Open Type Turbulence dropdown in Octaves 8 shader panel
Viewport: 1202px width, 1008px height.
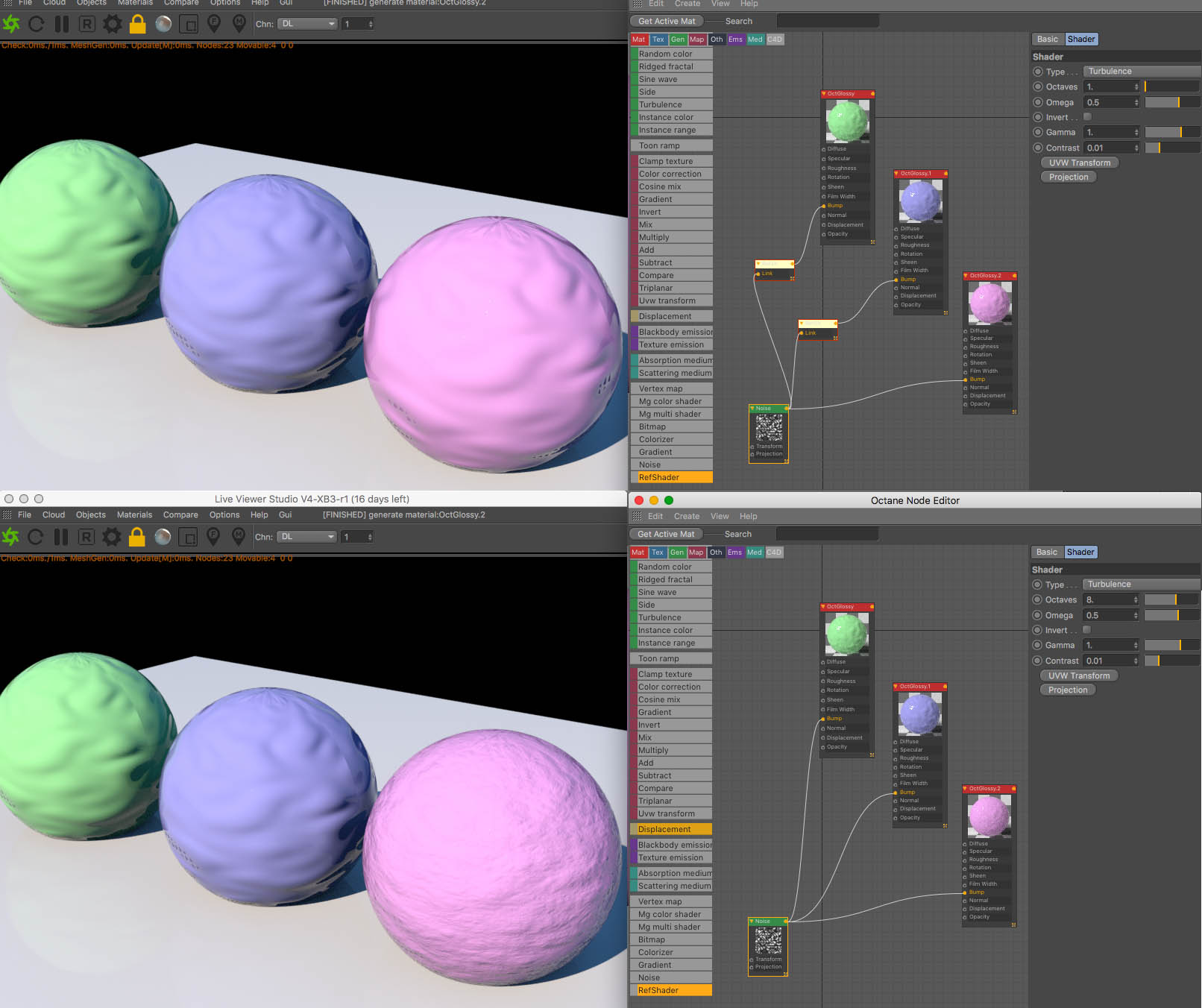[x=1142, y=585]
